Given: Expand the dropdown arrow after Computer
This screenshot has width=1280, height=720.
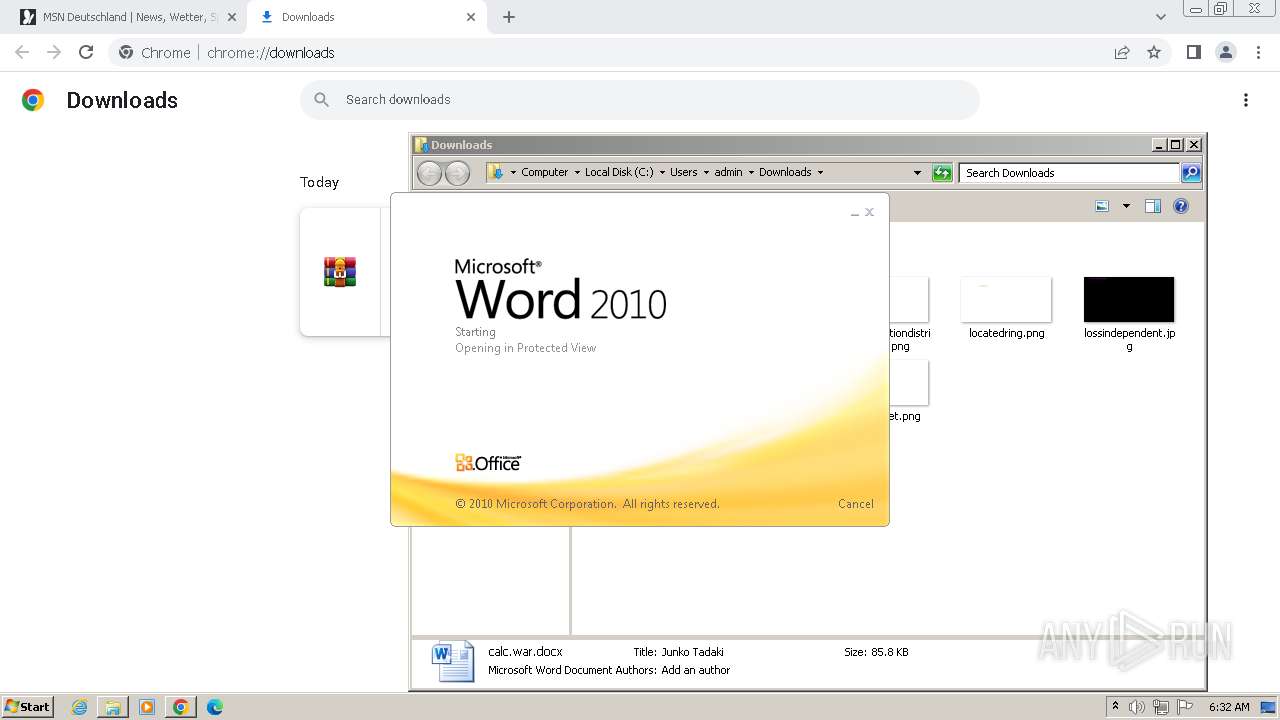Looking at the screenshot, I should tap(577, 172).
